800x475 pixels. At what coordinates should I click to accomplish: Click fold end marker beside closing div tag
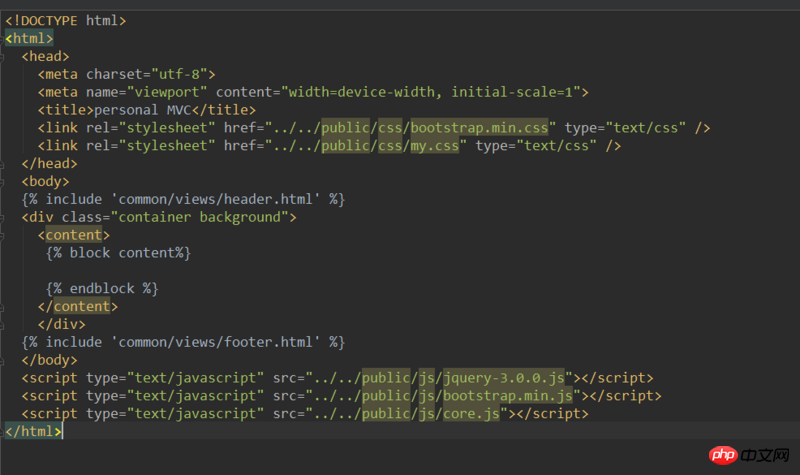click(4, 324)
